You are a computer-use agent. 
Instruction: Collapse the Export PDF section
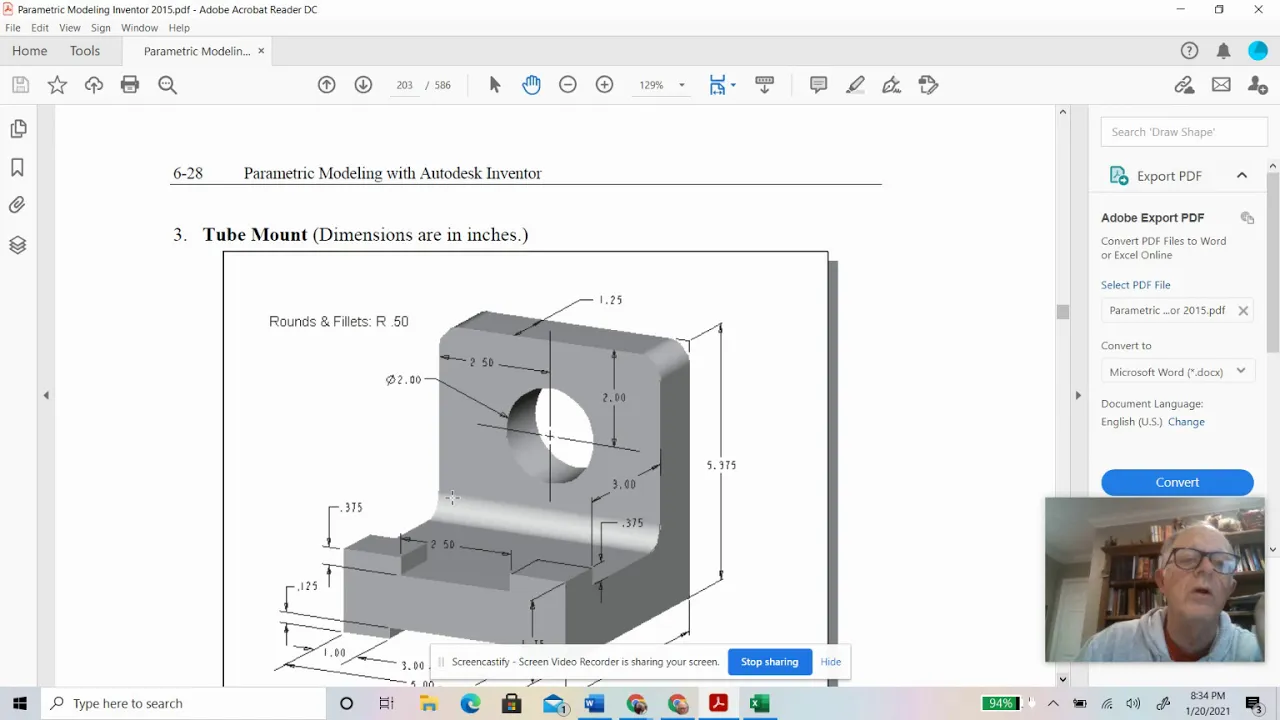point(1242,176)
